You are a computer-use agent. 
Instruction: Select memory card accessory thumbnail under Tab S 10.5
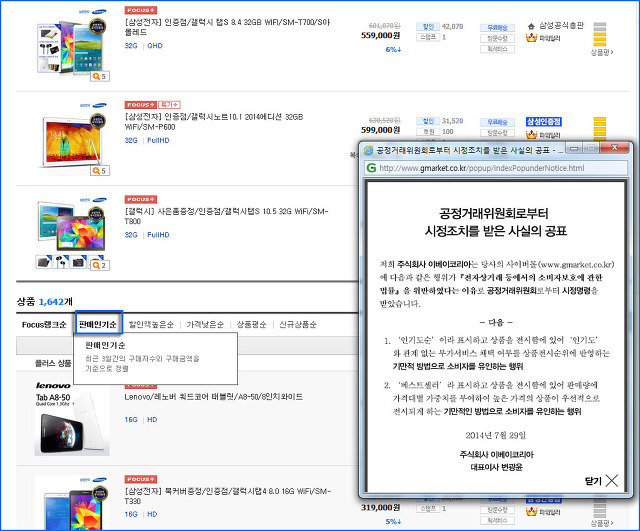78,262
